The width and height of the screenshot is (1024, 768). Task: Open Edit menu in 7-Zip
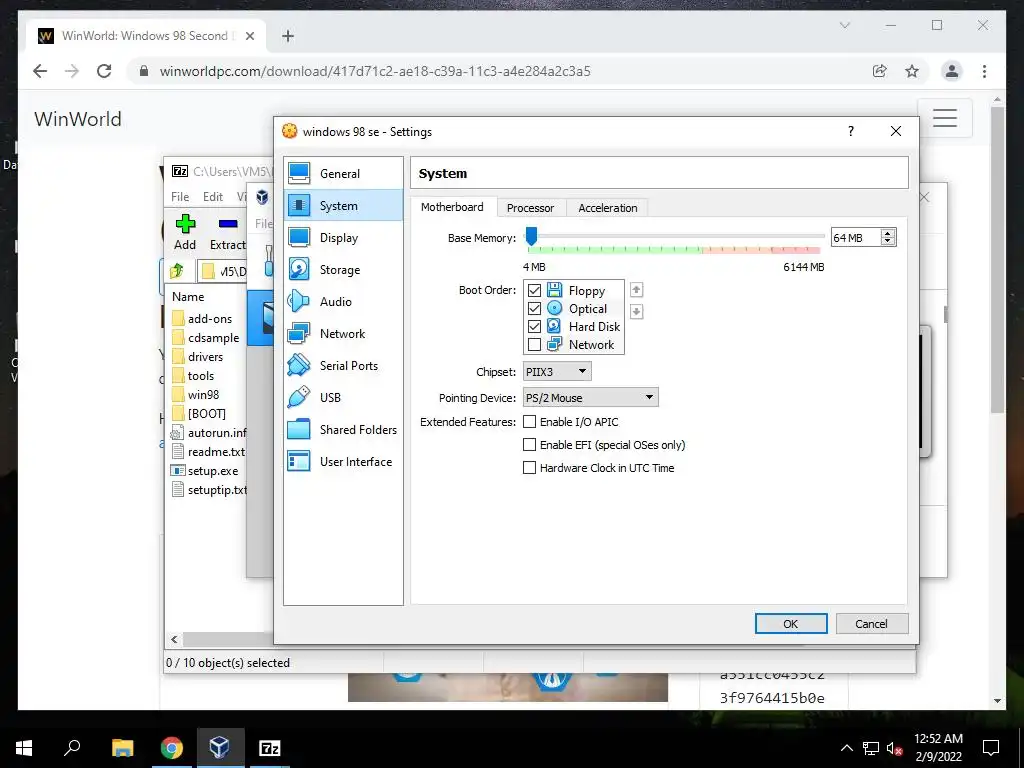pos(213,197)
